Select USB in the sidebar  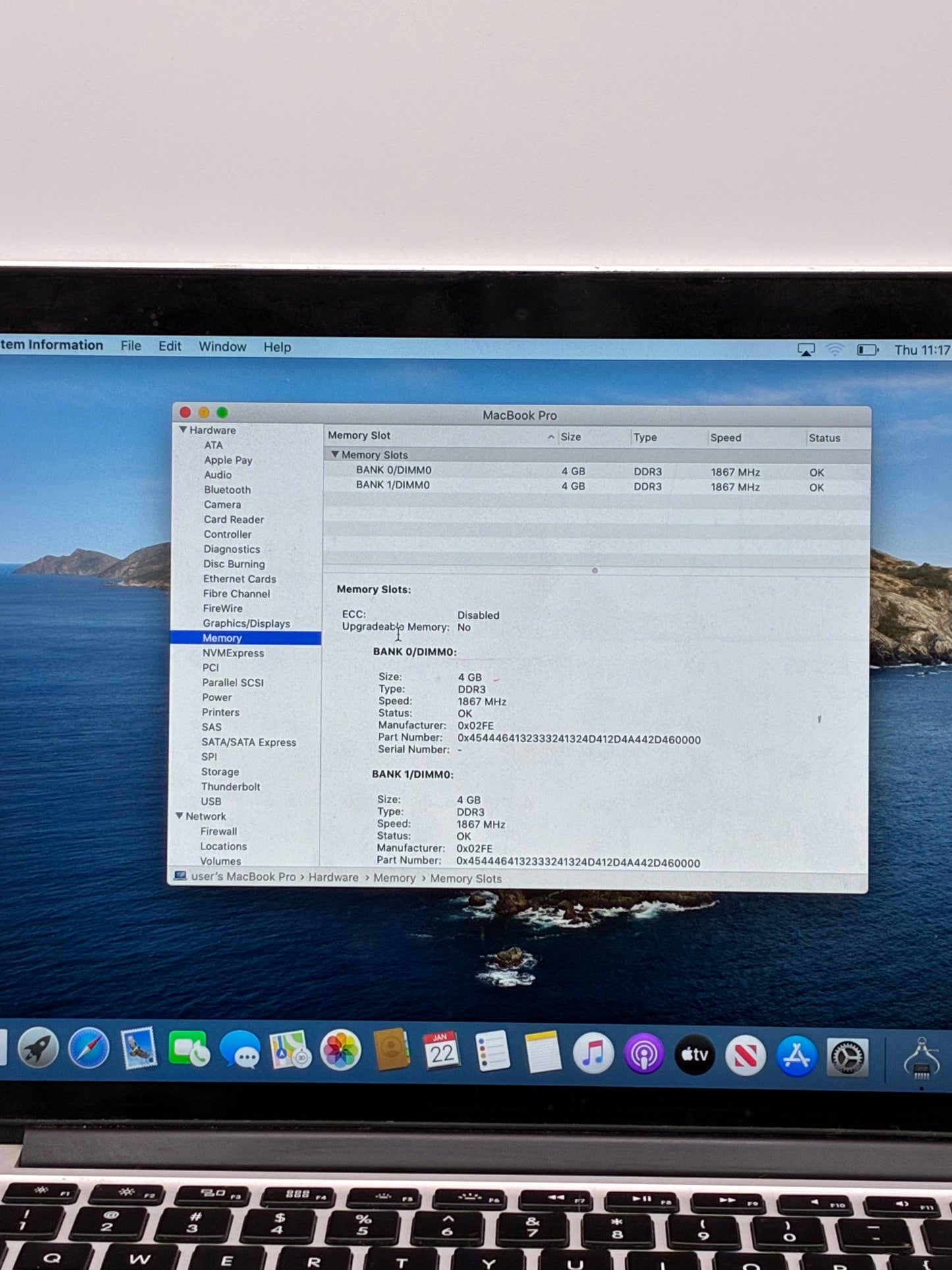211,802
